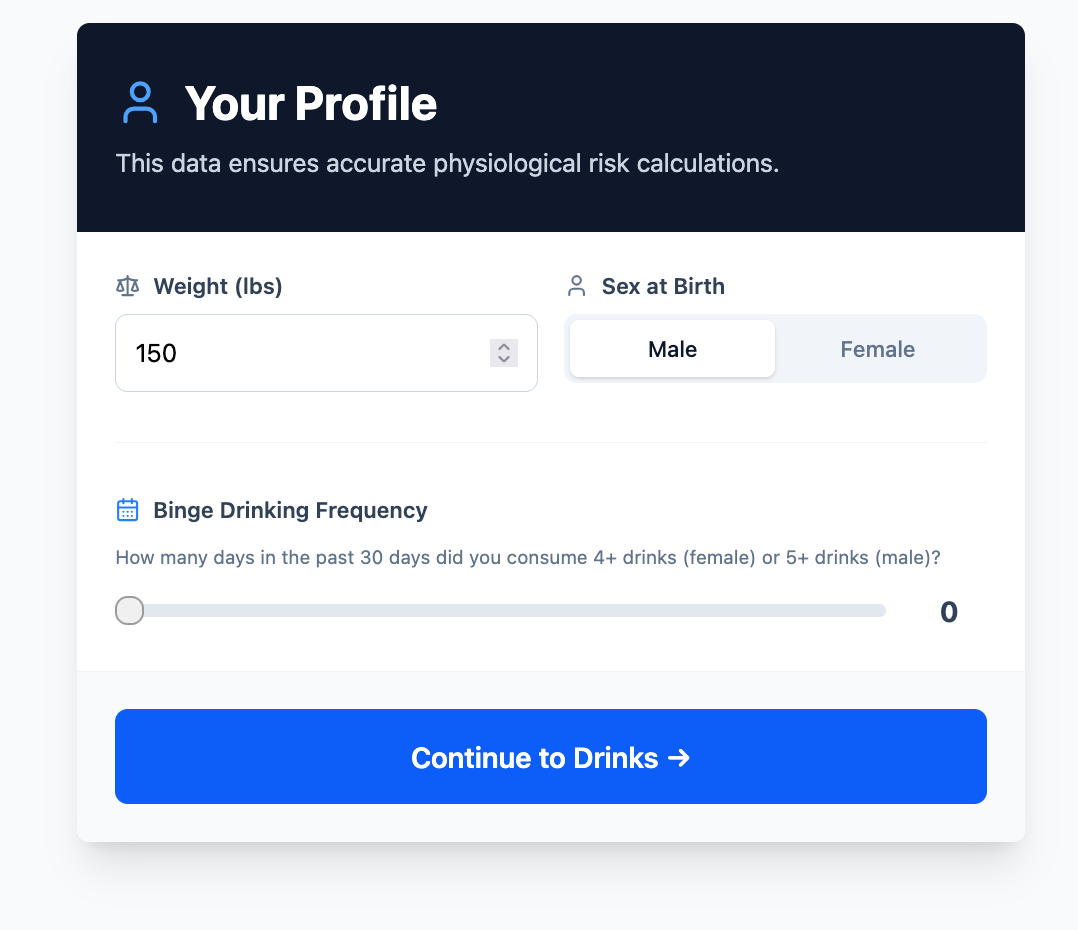The width and height of the screenshot is (1078, 930).
Task: Click the Binge Drinking Frequency heading
Action: (x=290, y=510)
